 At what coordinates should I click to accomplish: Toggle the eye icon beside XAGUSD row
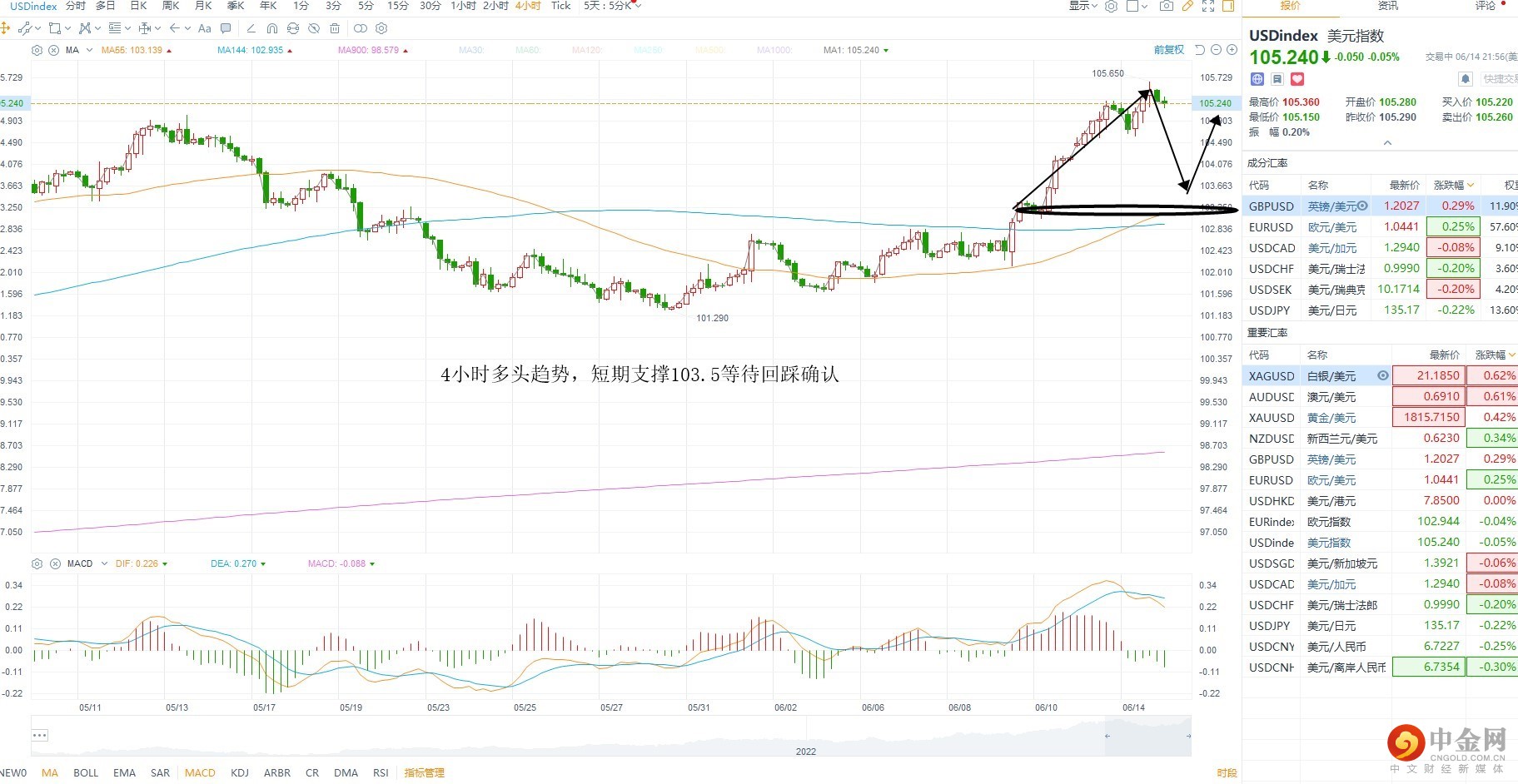point(1383,376)
